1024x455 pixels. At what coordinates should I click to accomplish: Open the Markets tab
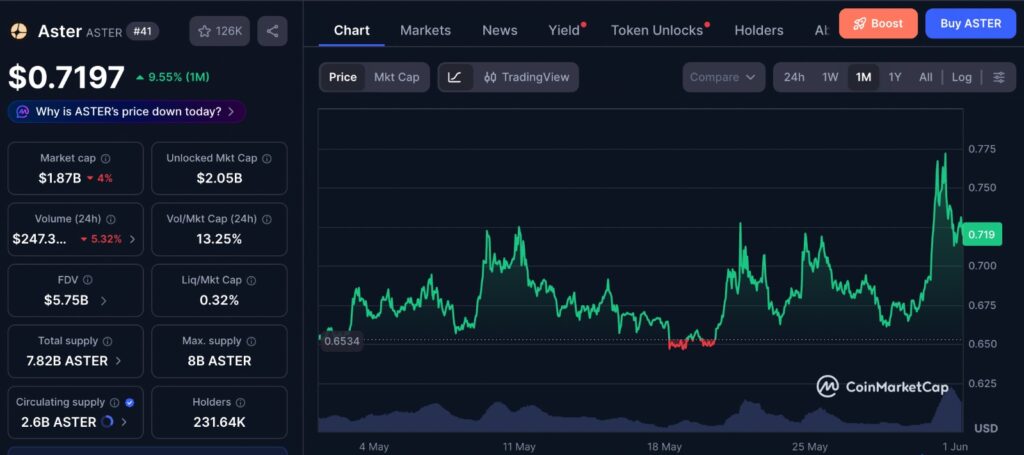coord(425,30)
